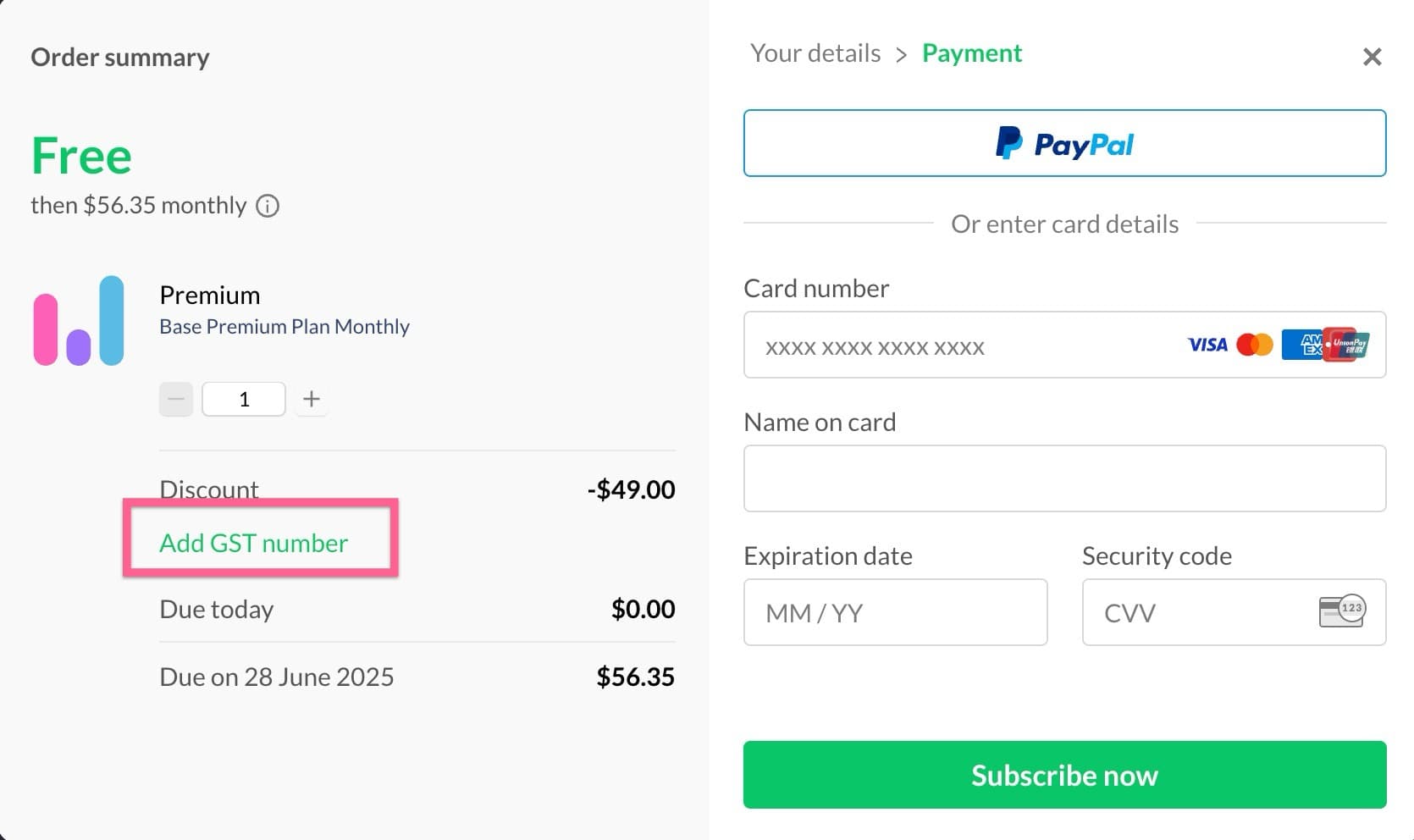Open the monthly price info tooltip
1414x840 pixels.
267,206
